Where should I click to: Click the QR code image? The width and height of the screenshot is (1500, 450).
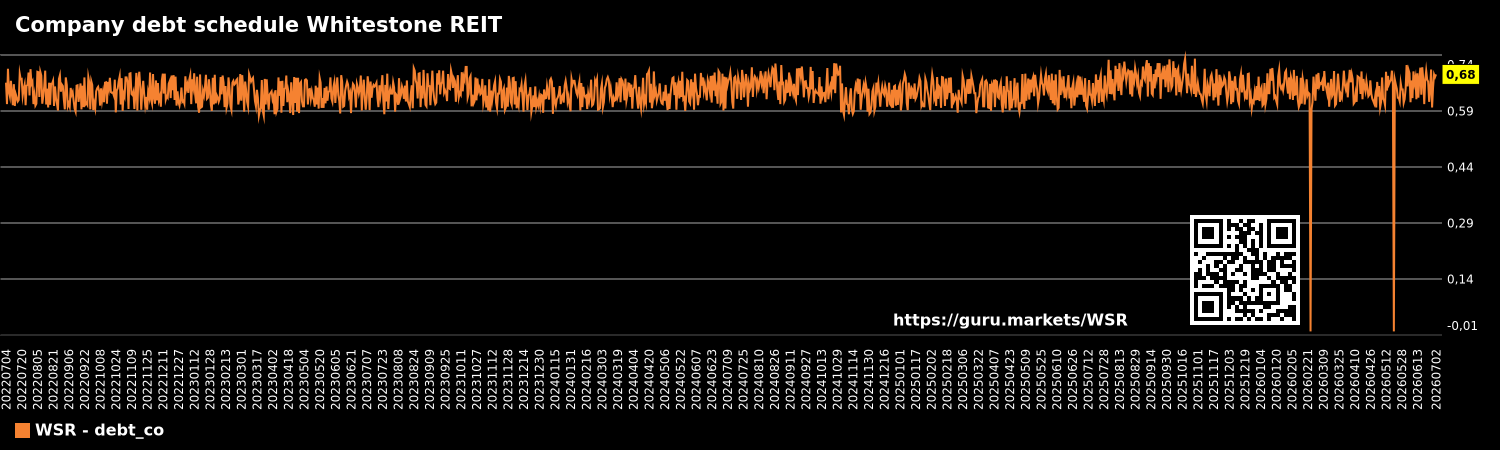pyautogui.click(x=1245, y=270)
